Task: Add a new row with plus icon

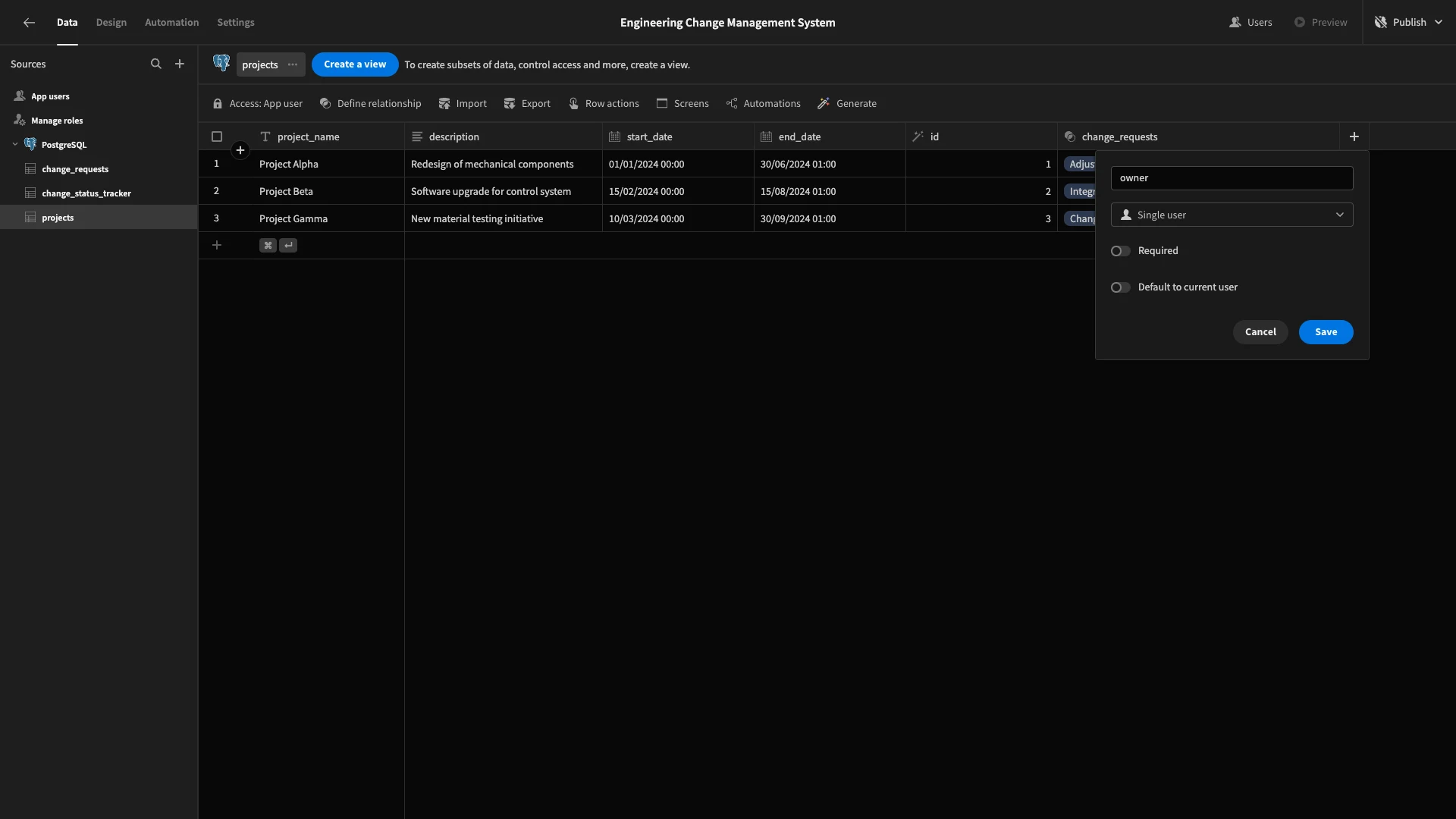Action: click(217, 245)
